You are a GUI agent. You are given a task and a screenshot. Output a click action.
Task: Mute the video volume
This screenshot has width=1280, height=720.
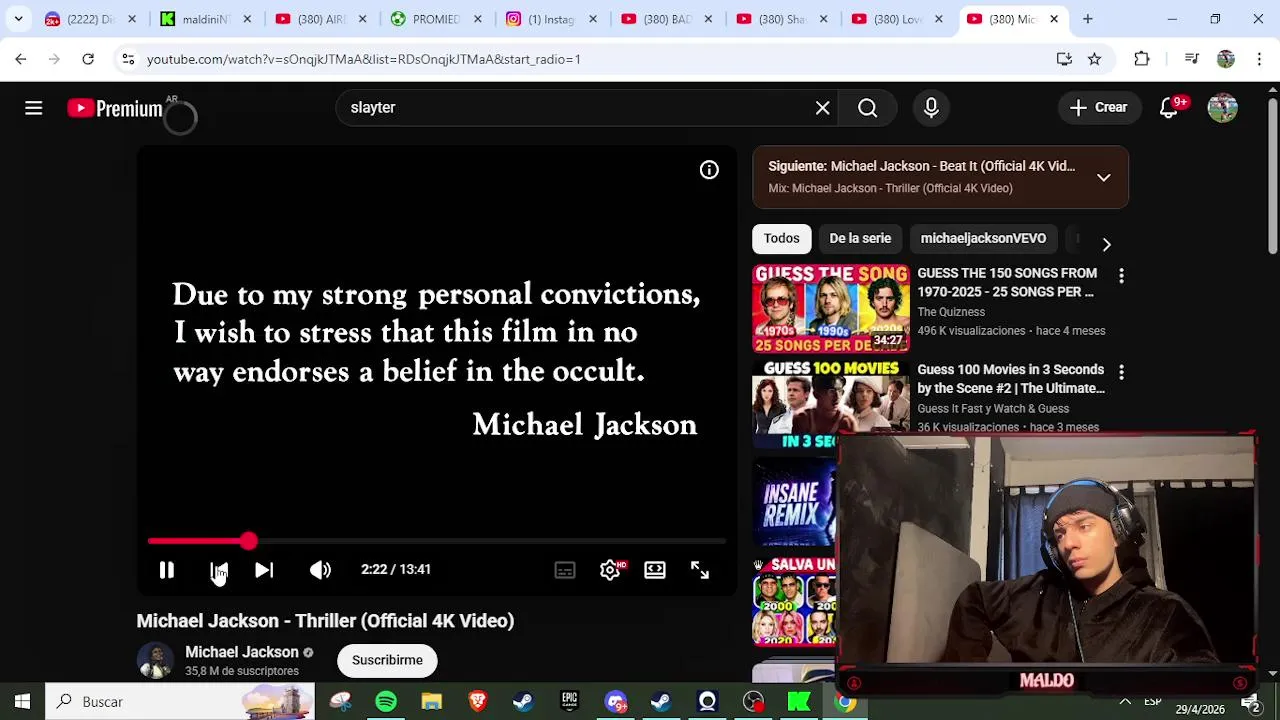320,569
